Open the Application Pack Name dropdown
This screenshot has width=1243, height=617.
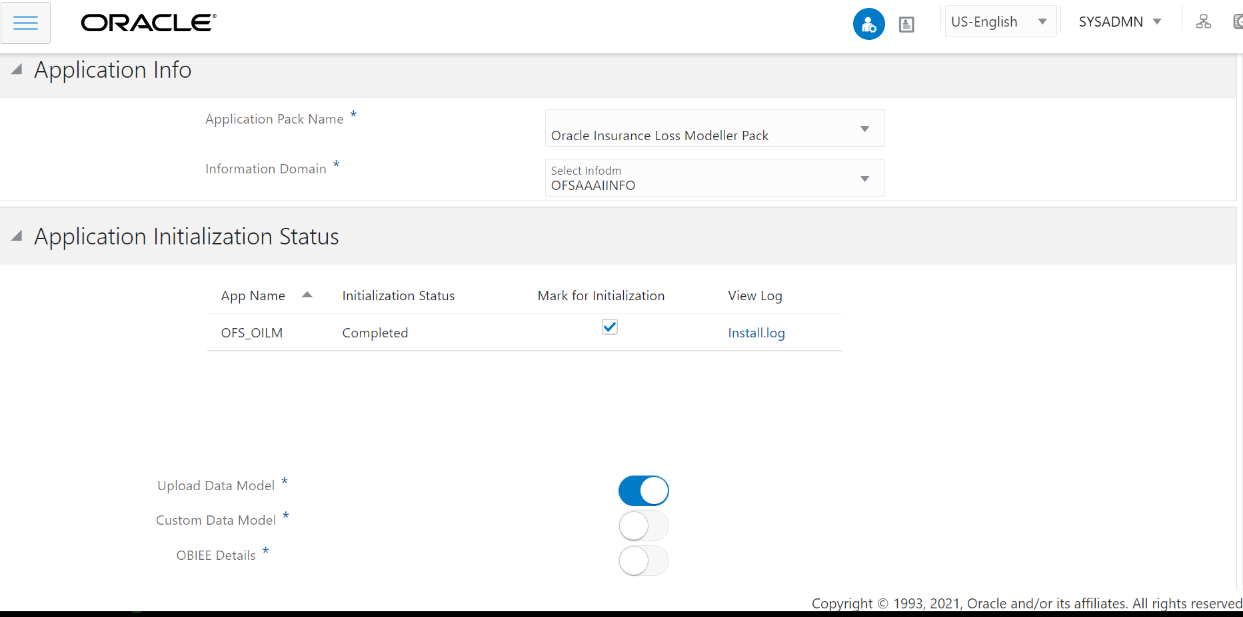tap(714, 128)
